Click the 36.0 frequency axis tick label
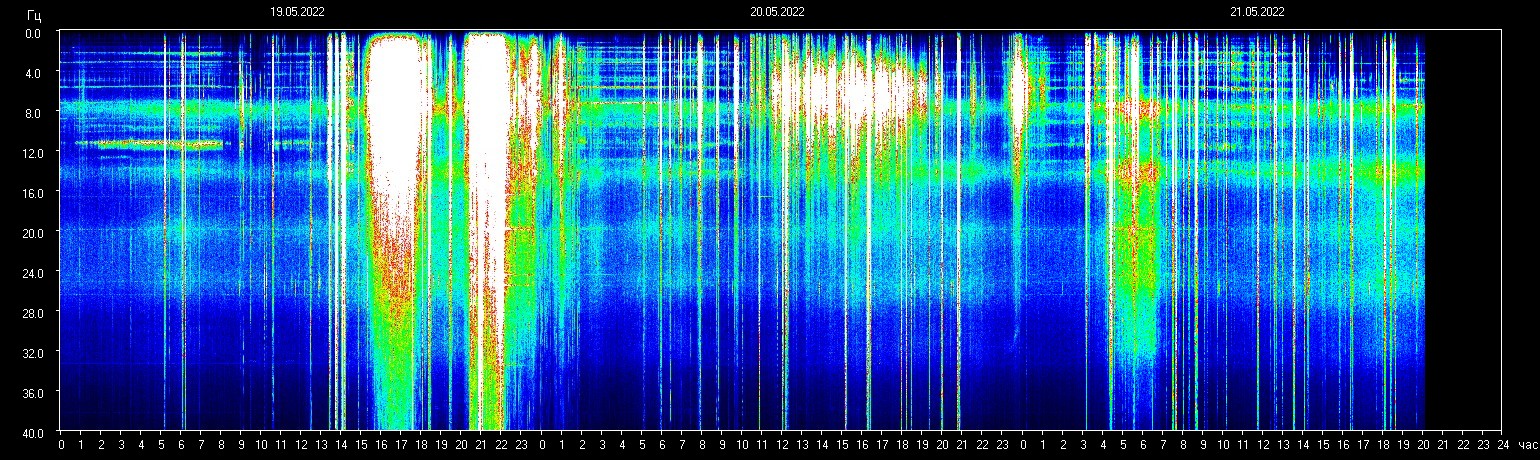 [31, 393]
